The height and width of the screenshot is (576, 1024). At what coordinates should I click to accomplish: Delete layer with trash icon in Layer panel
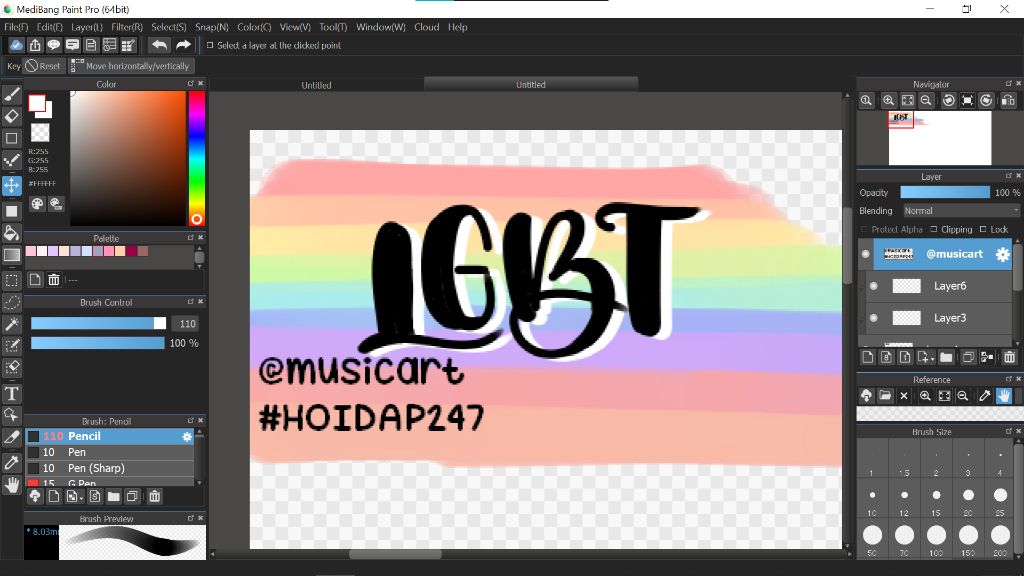point(1010,357)
